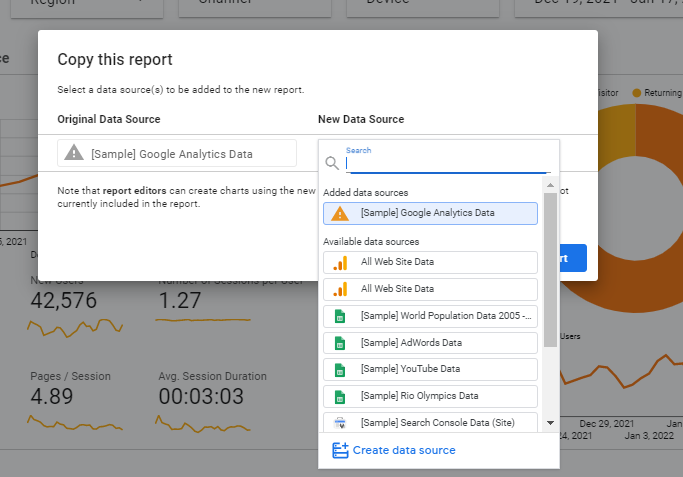
Task: Select the first All Web Site Data source
Action: click(430, 262)
